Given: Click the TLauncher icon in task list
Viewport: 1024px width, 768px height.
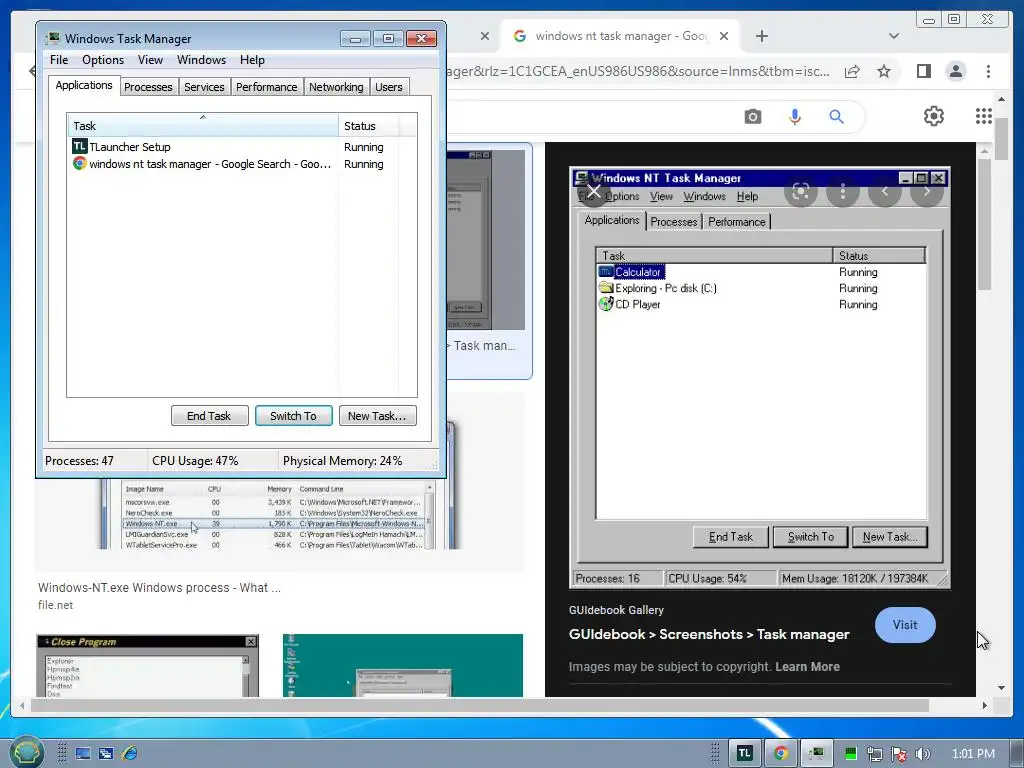Looking at the screenshot, I should click(80, 146).
